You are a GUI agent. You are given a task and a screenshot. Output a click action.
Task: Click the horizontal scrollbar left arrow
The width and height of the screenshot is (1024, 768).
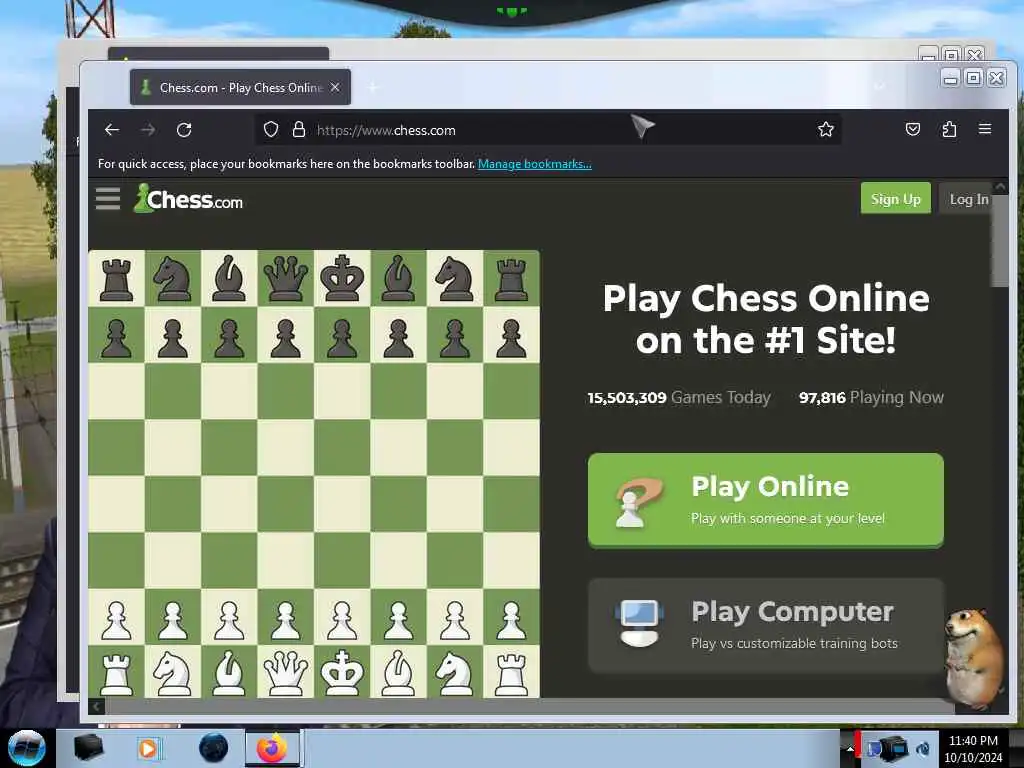(x=96, y=706)
